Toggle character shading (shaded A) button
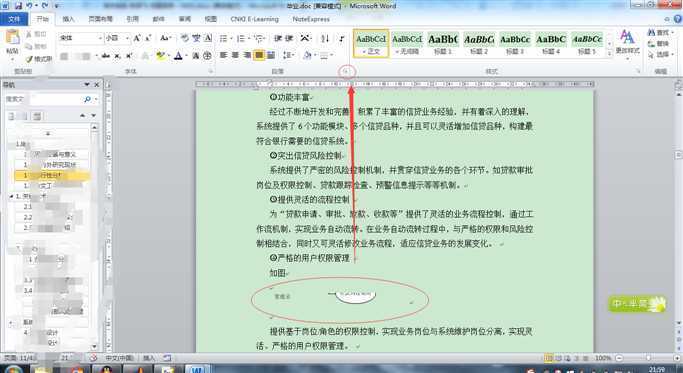The height and width of the screenshot is (373, 683). [196, 56]
